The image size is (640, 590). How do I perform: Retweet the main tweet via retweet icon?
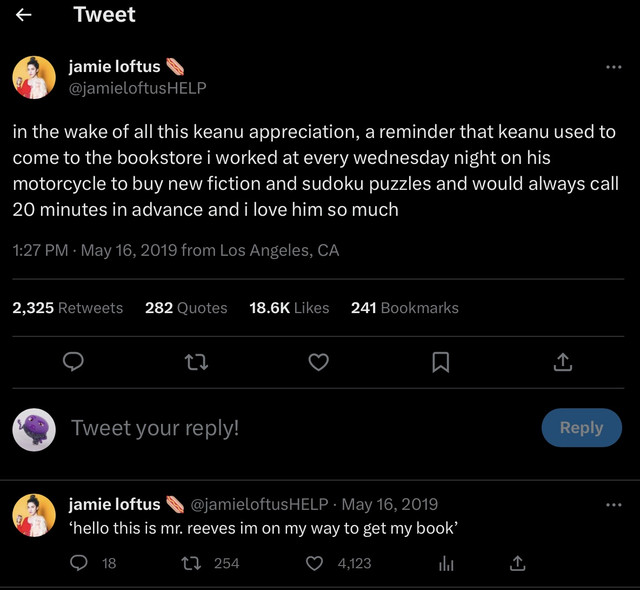click(x=196, y=362)
